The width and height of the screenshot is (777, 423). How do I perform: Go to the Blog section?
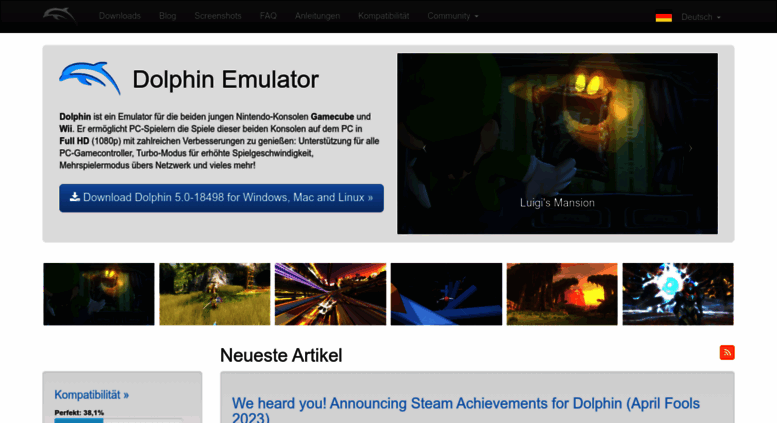167,16
